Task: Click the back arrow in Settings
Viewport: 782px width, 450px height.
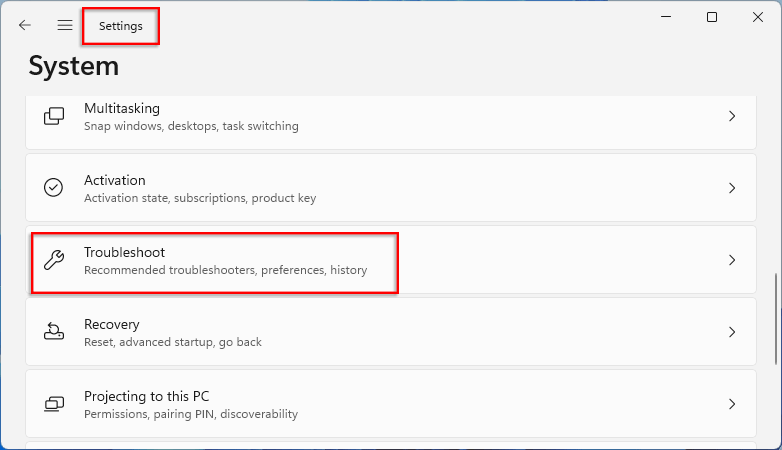Action: 25,25
